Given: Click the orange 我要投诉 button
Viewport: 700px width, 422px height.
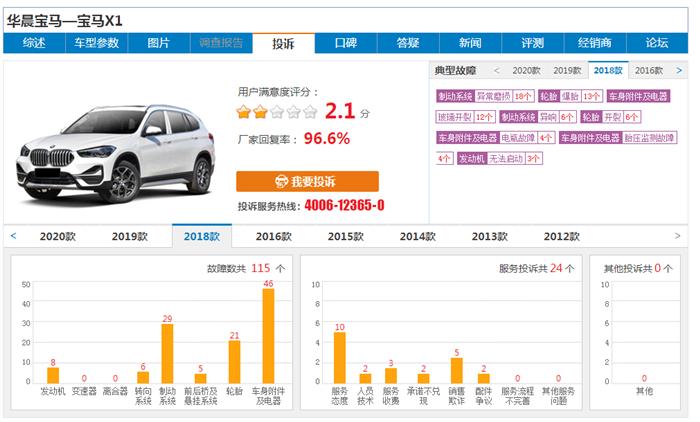Looking at the screenshot, I should (308, 182).
